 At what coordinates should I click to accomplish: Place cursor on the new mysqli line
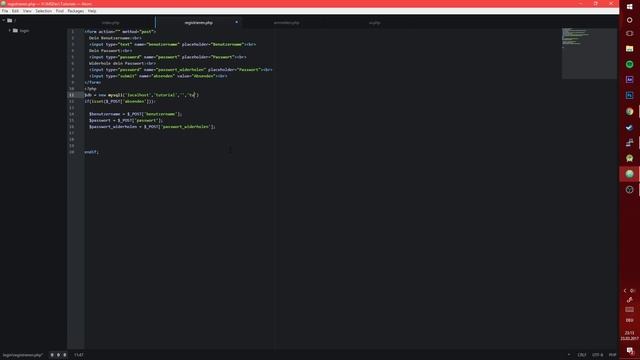tap(142, 95)
